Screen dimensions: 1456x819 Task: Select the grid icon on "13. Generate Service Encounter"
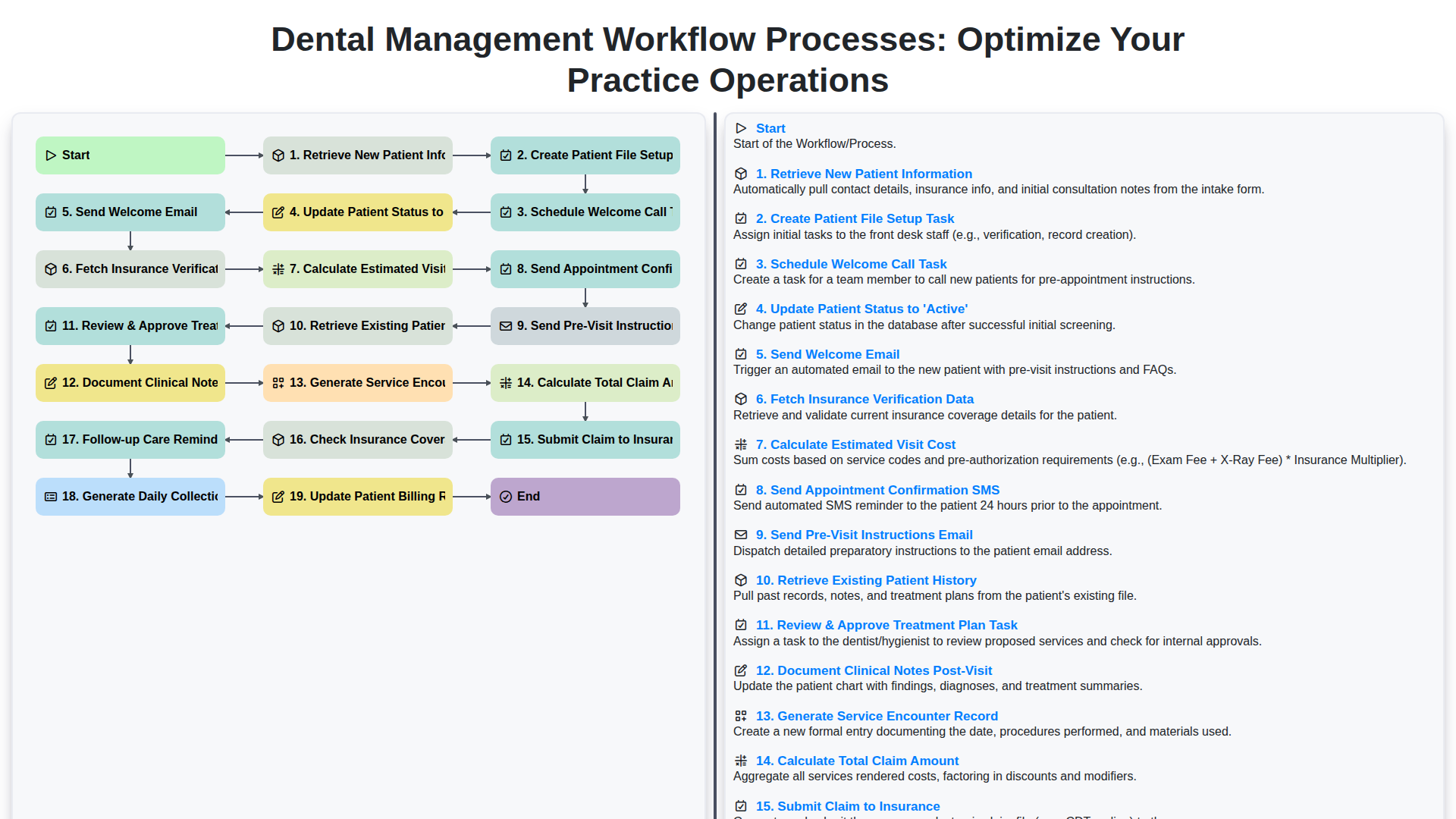278,383
